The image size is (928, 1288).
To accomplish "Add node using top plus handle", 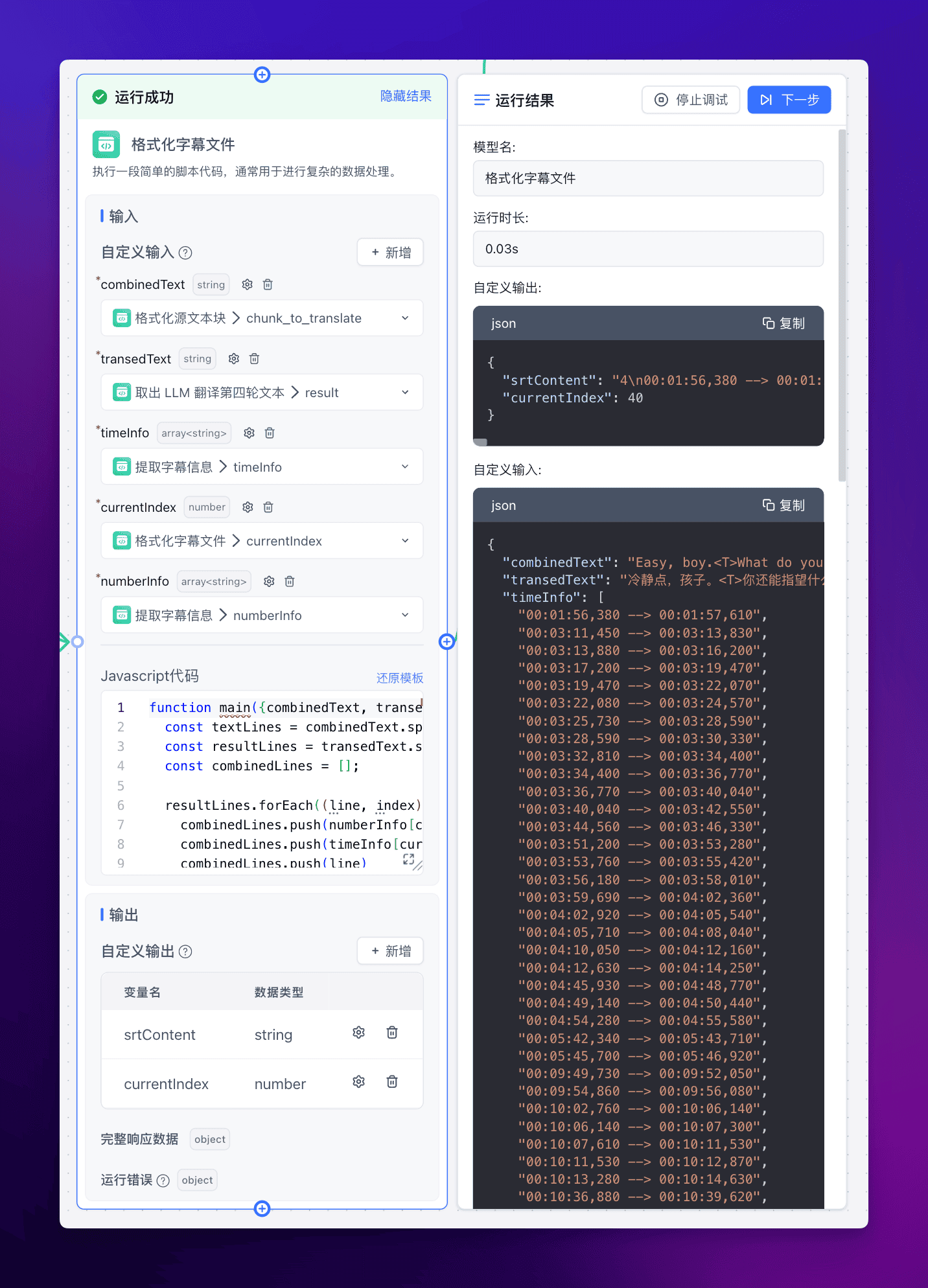I will point(262,75).
